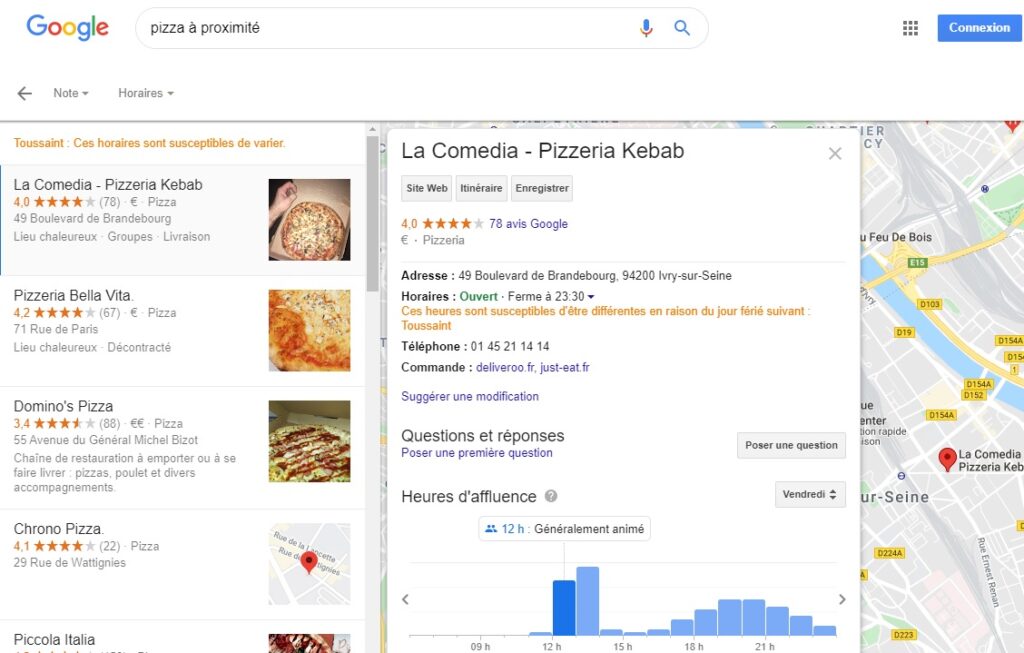The height and width of the screenshot is (653, 1024).
Task: Open the Horaires filter dropdown
Action: pyautogui.click(x=146, y=93)
